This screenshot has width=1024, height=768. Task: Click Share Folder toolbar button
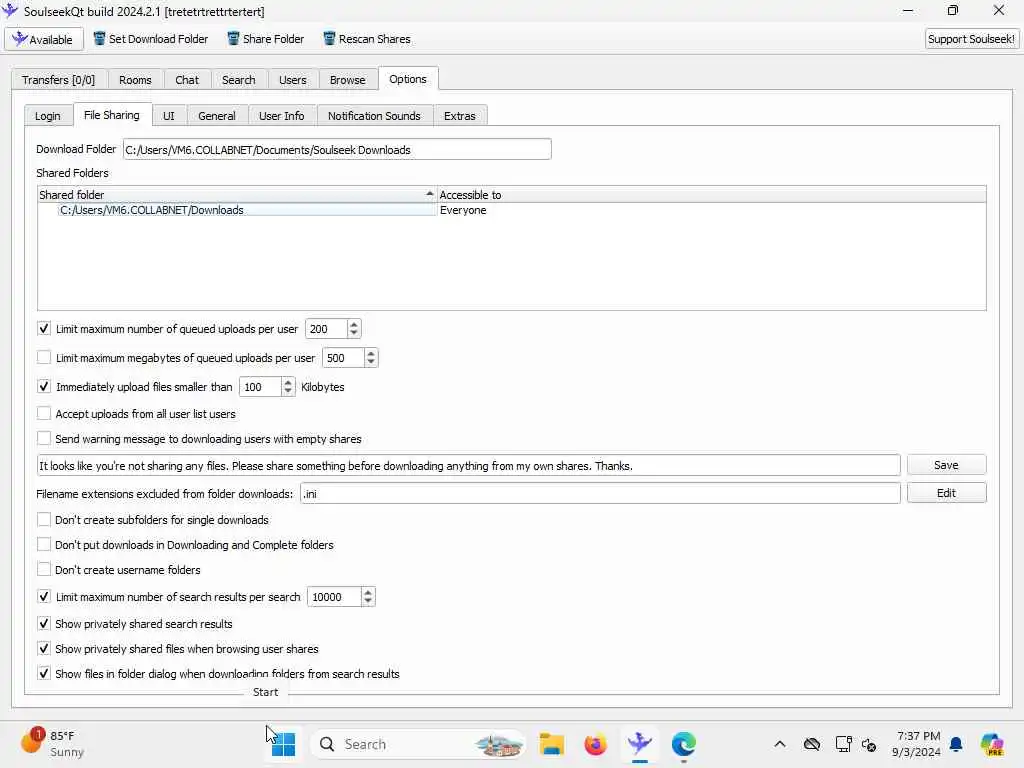pos(266,39)
